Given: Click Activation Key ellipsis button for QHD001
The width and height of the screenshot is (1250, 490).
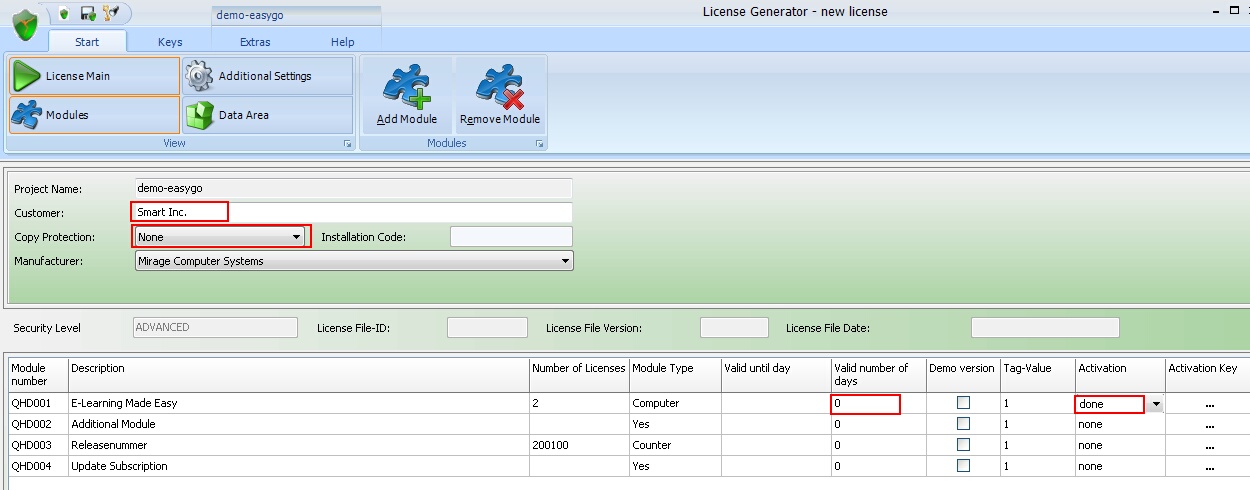Looking at the screenshot, I should point(1209,404).
